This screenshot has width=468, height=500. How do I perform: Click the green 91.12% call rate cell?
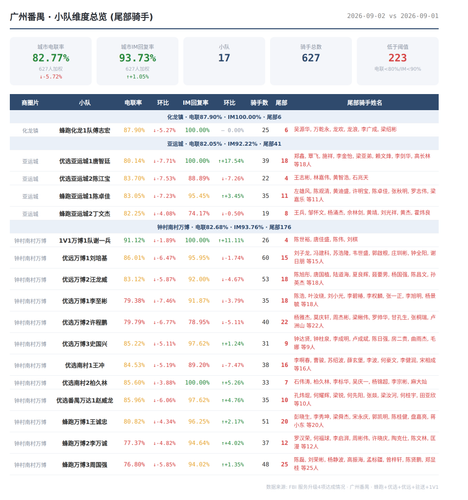click(134, 240)
